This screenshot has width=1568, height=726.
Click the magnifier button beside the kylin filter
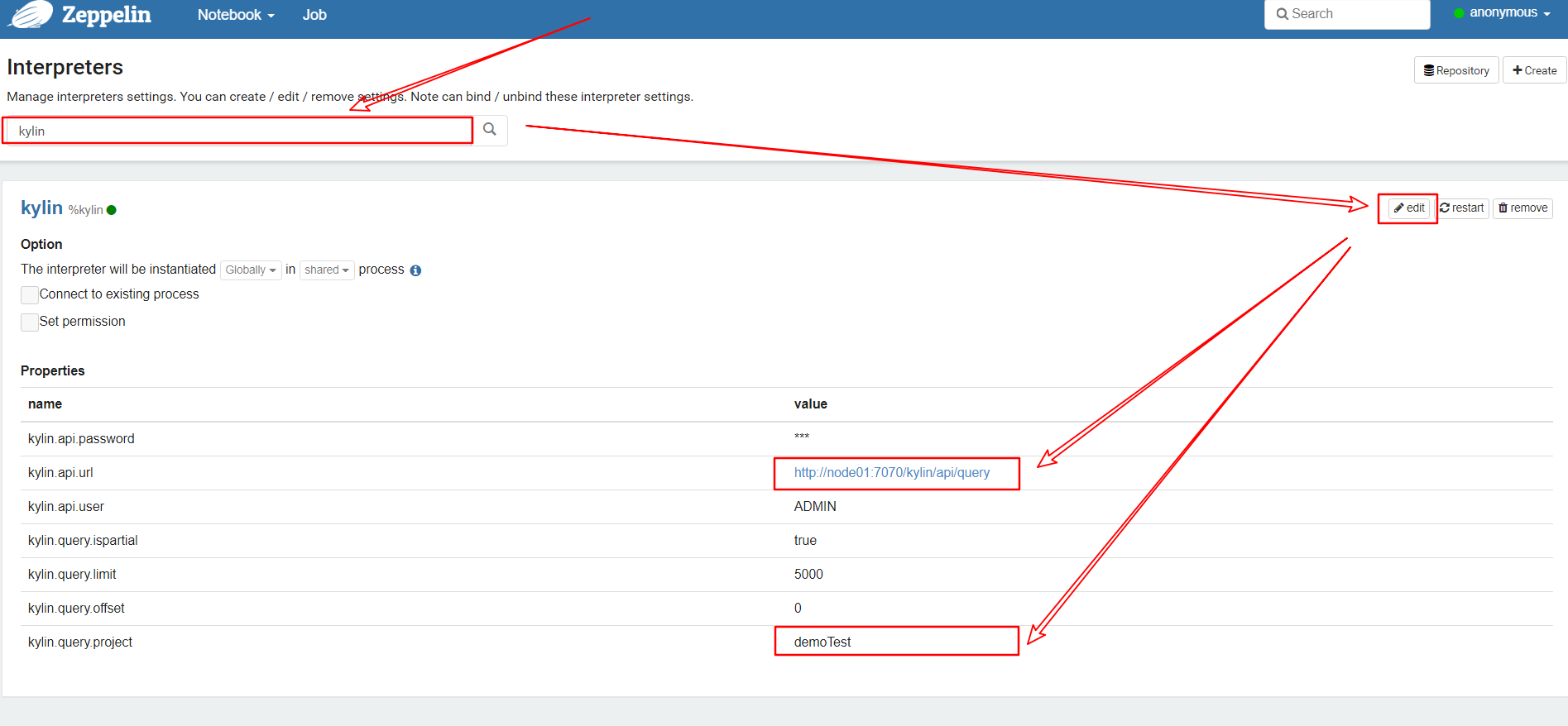[x=490, y=130]
